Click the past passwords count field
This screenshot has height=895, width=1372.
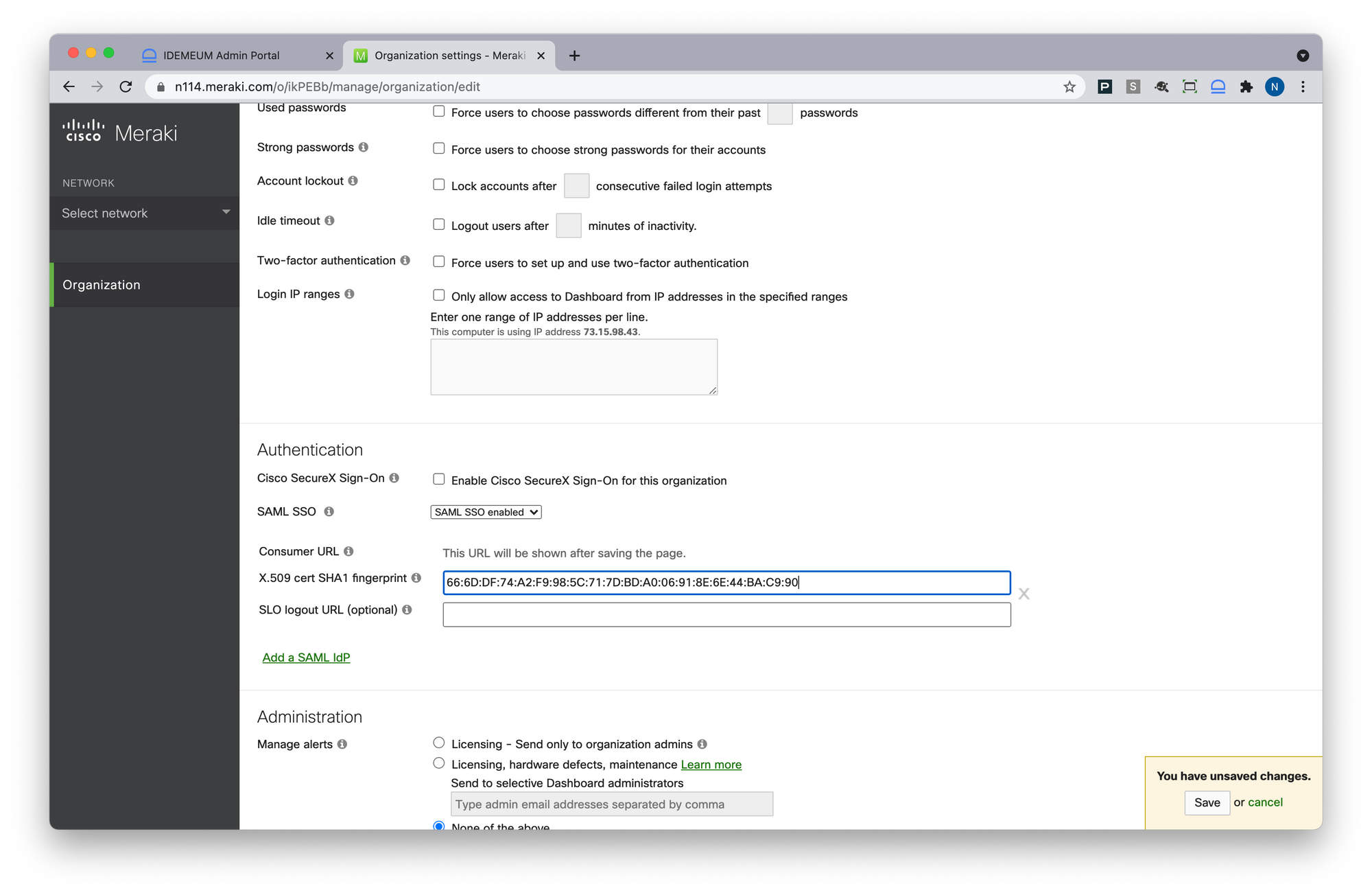pos(779,113)
